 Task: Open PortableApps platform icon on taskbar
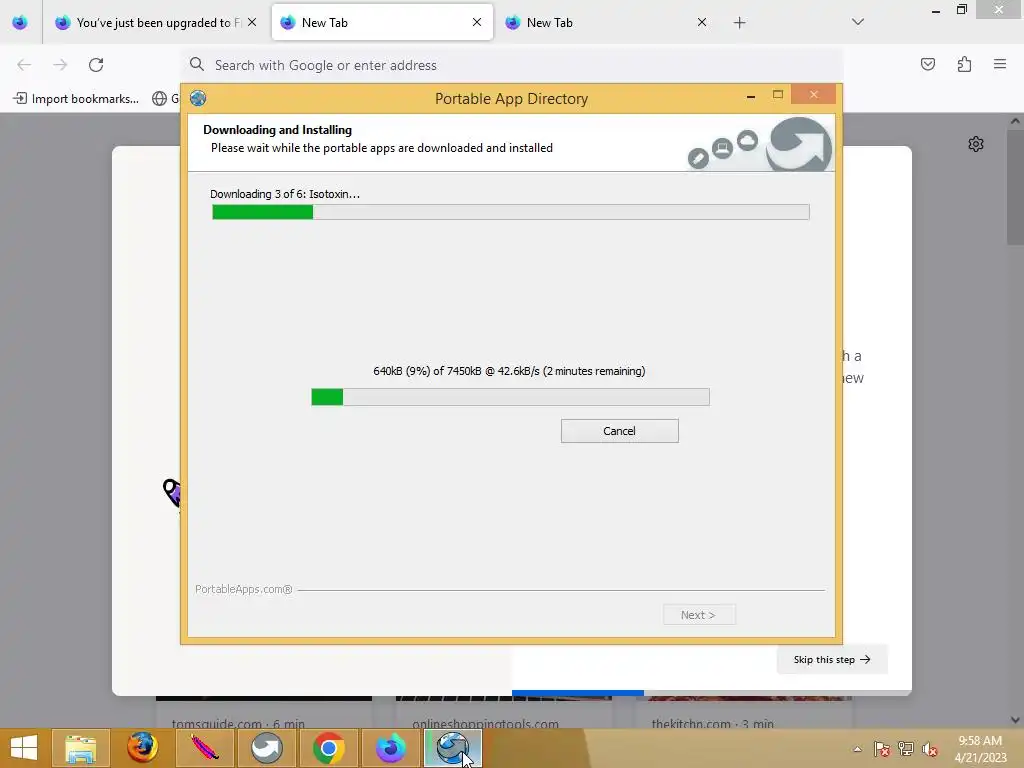tap(266, 748)
